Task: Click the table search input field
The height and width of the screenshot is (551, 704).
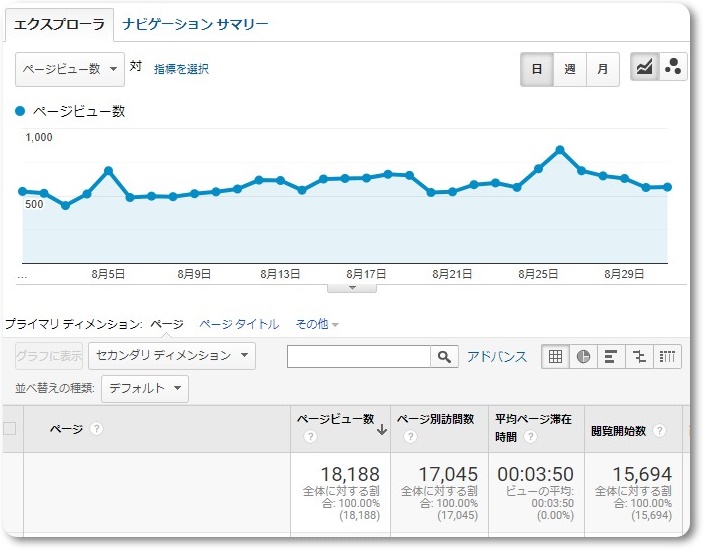Action: 359,357
